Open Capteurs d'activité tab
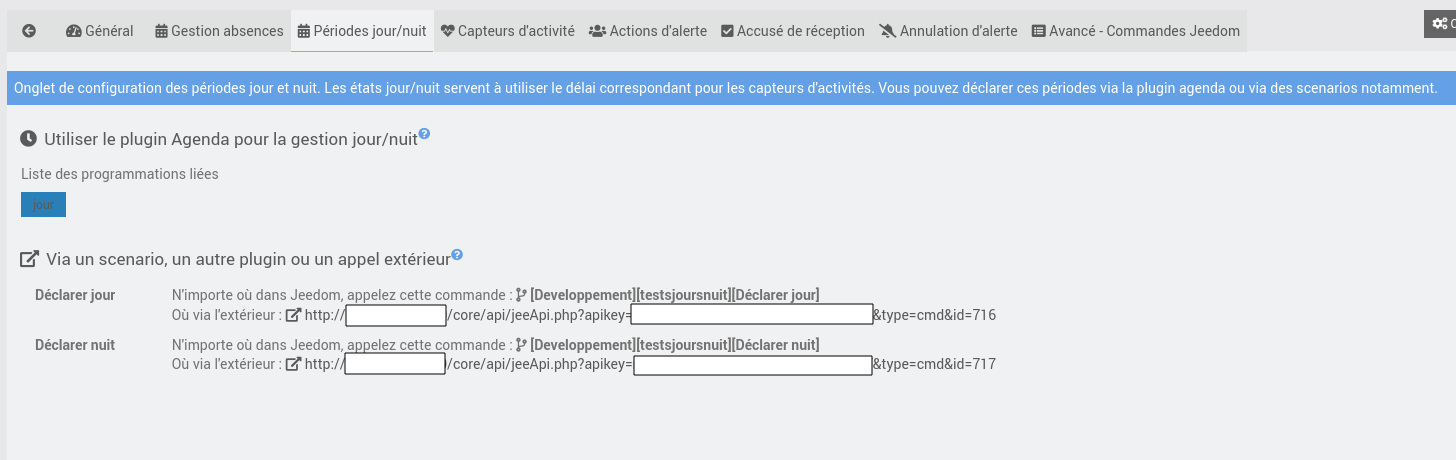Image resolution: width=1456 pixels, height=460 pixels. [x=507, y=31]
